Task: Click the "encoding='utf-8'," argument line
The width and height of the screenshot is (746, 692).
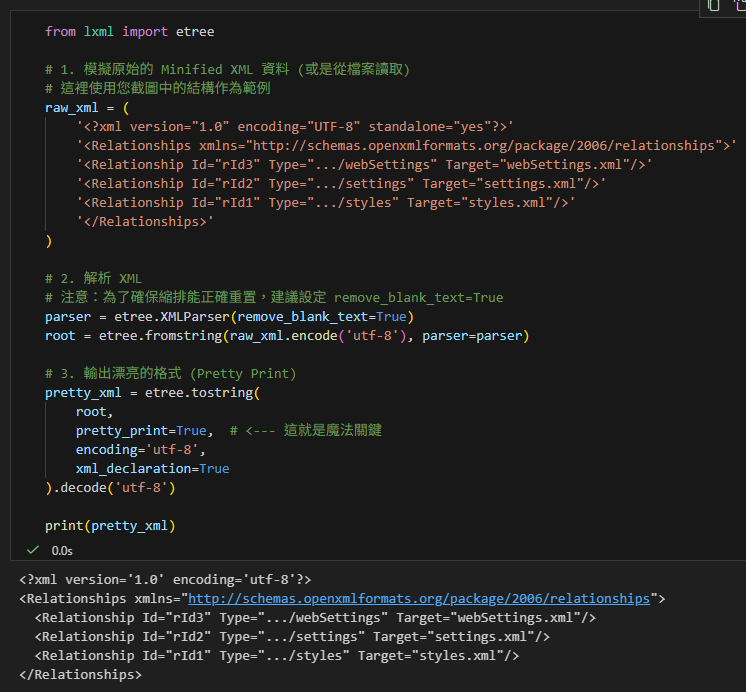Action: coord(141,450)
